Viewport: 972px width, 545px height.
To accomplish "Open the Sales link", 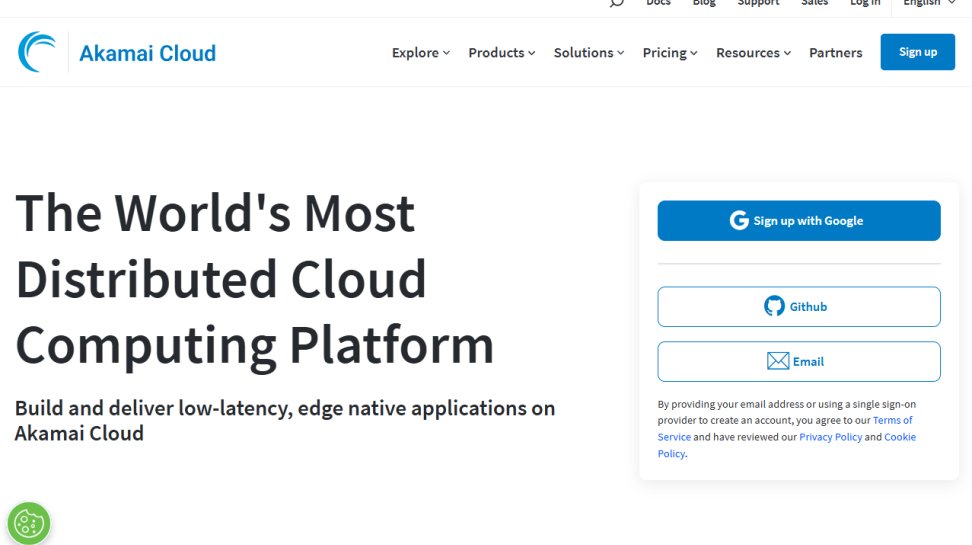I will click(x=815, y=3).
